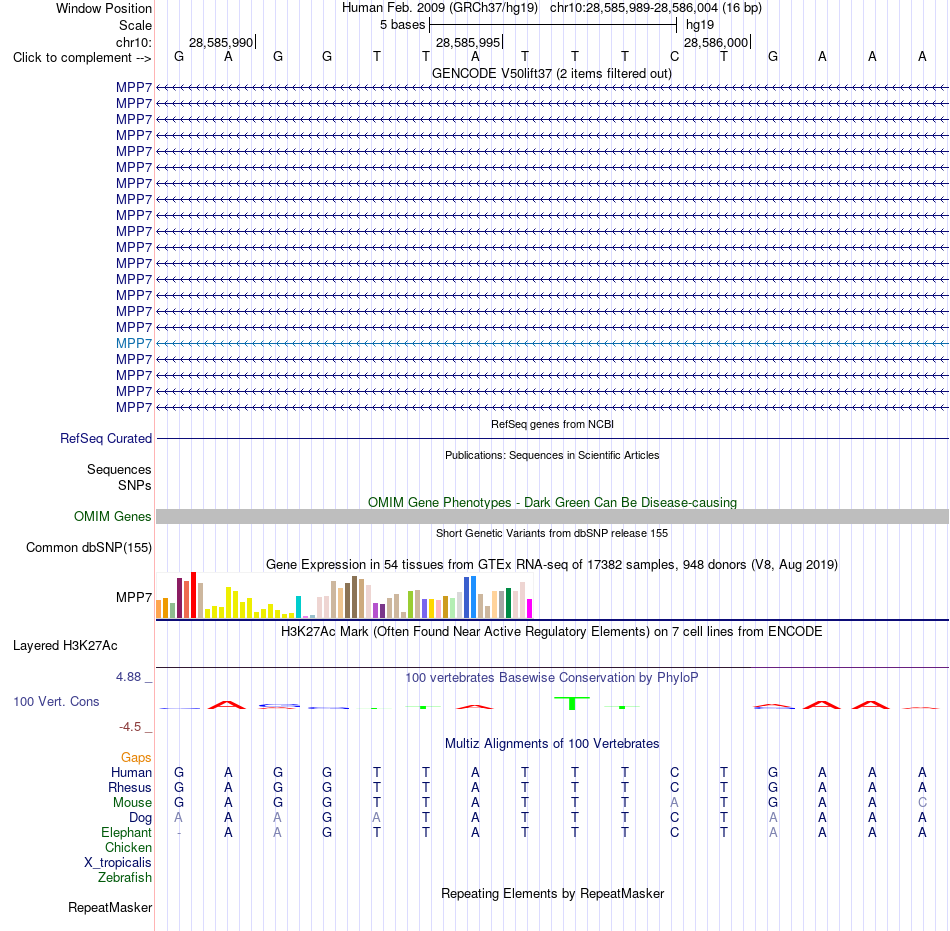Click the Dog alignment row label
Viewport: 950px width, 931px height.
click(x=140, y=818)
